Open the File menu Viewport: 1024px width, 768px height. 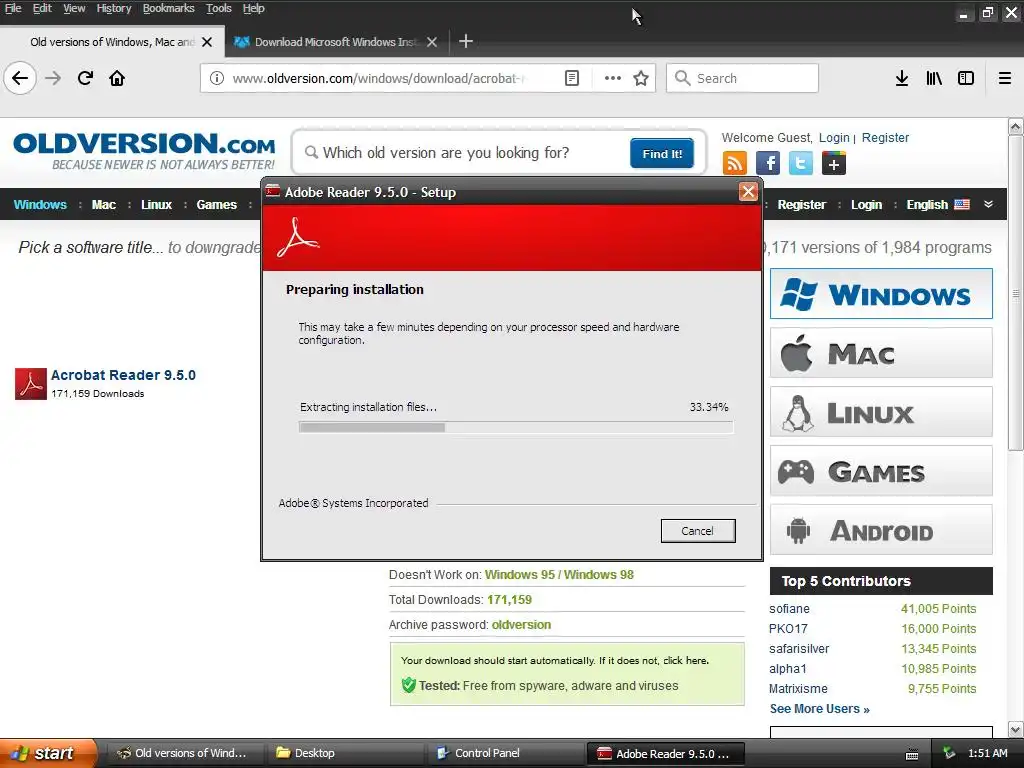pos(13,8)
